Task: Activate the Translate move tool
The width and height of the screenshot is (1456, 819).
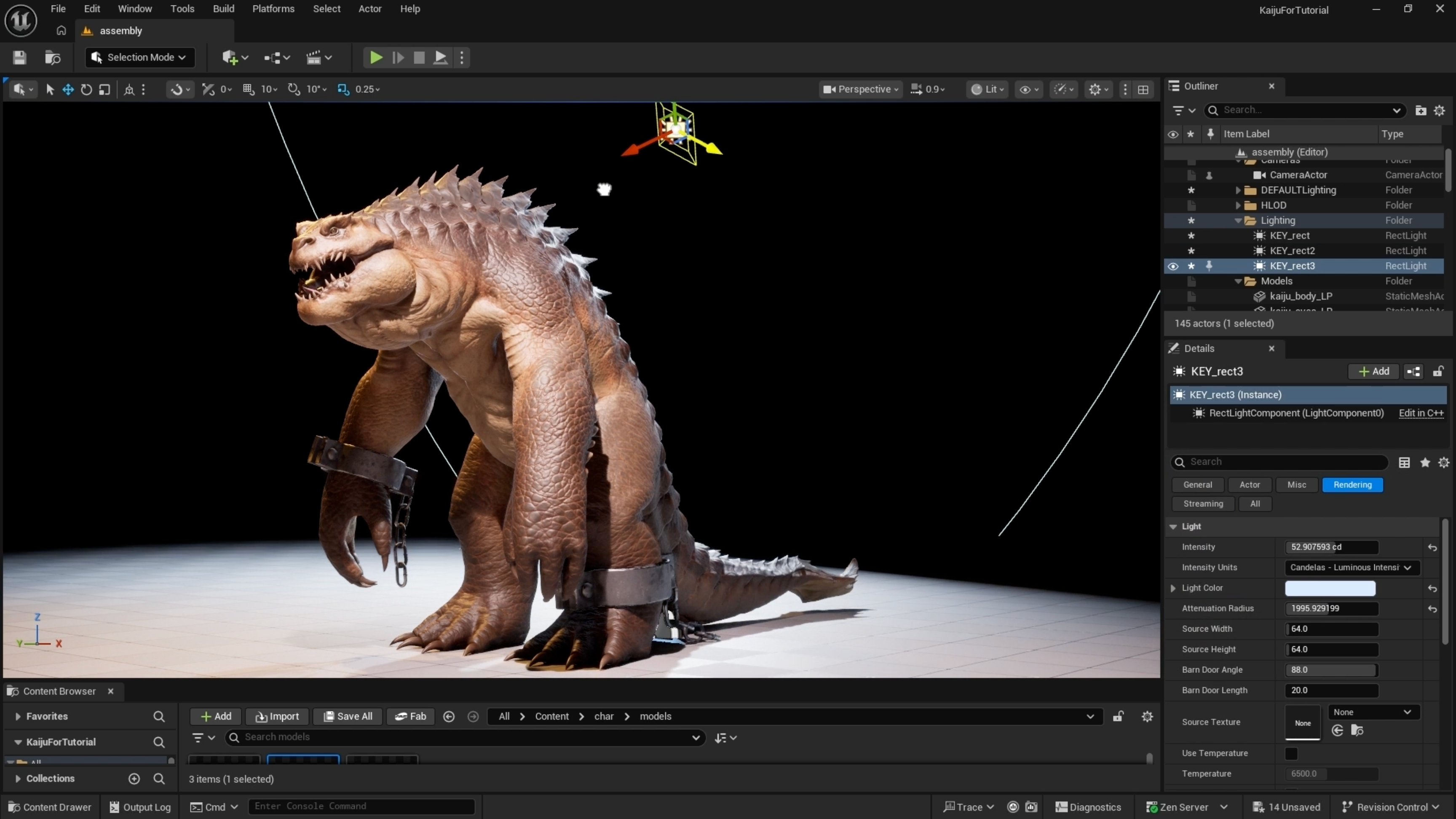Action: [68, 89]
